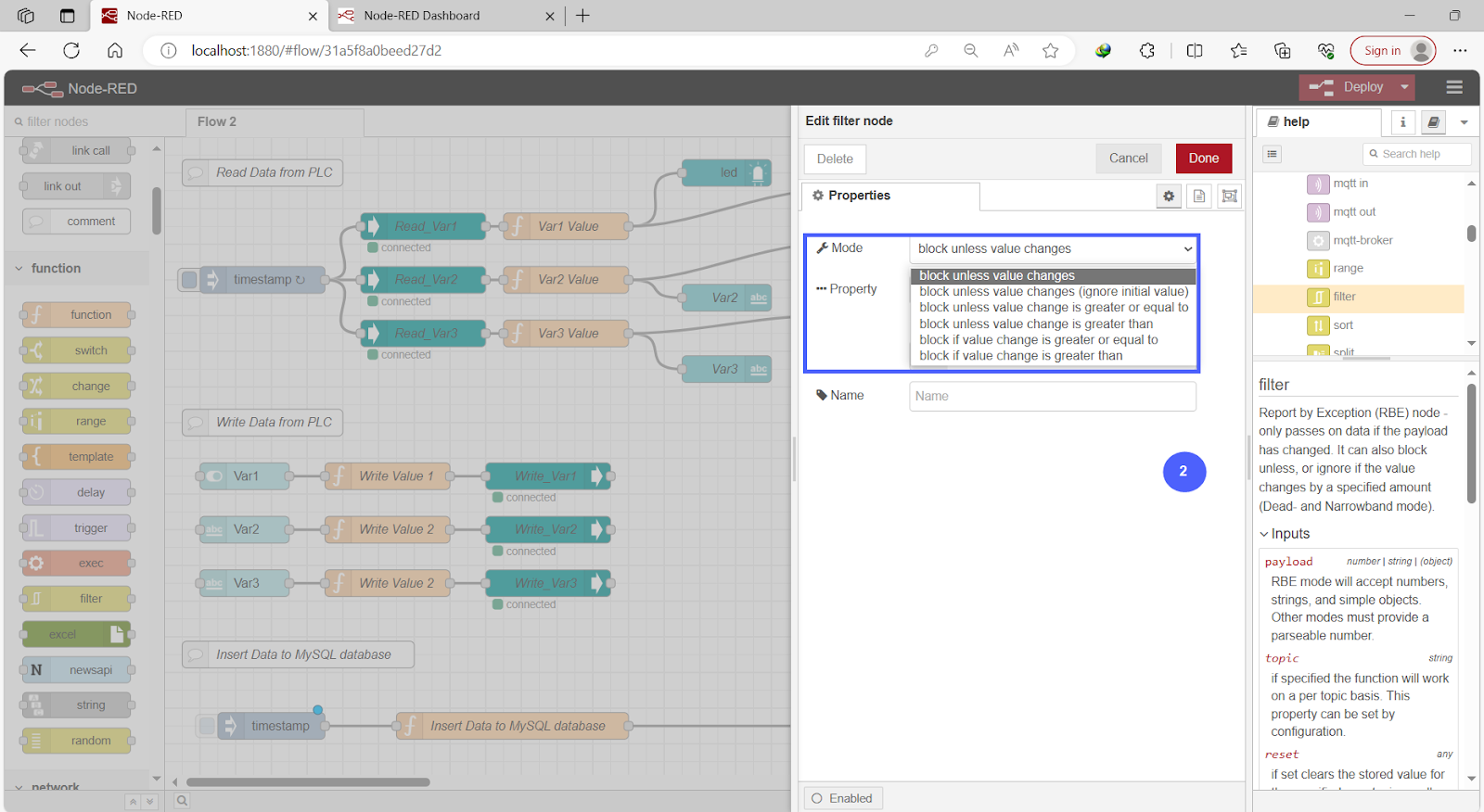The width and height of the screenshot is (1484, 812).
Task: Choose the template node in palette
Action: point(76,457)
